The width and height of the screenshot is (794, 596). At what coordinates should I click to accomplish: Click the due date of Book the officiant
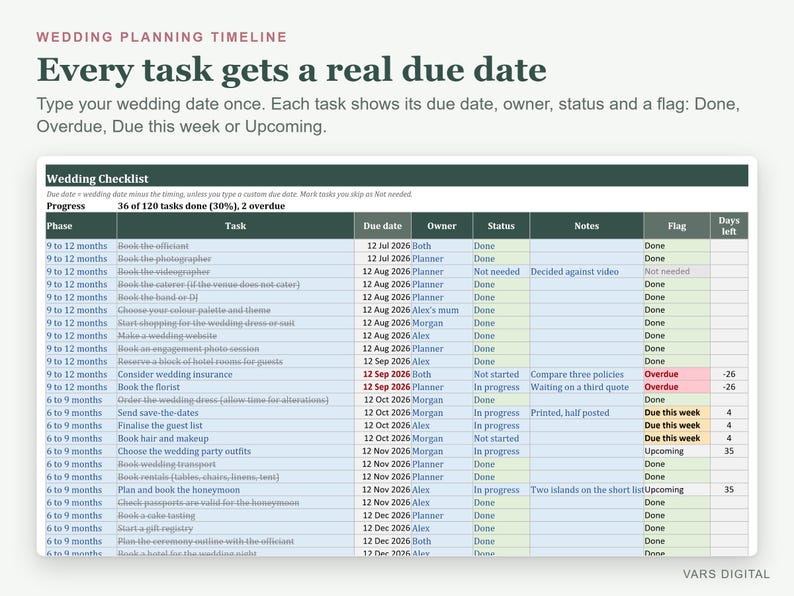tap(382, 246)
